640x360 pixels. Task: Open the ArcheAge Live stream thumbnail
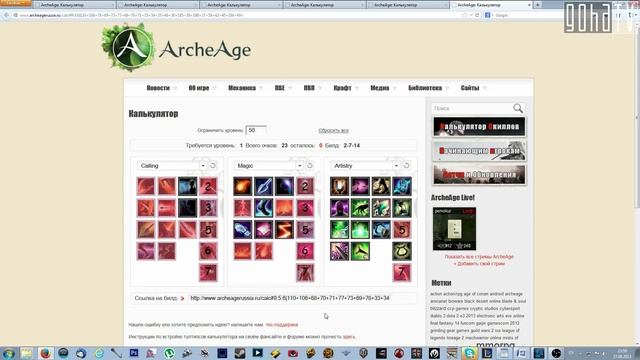454,229
